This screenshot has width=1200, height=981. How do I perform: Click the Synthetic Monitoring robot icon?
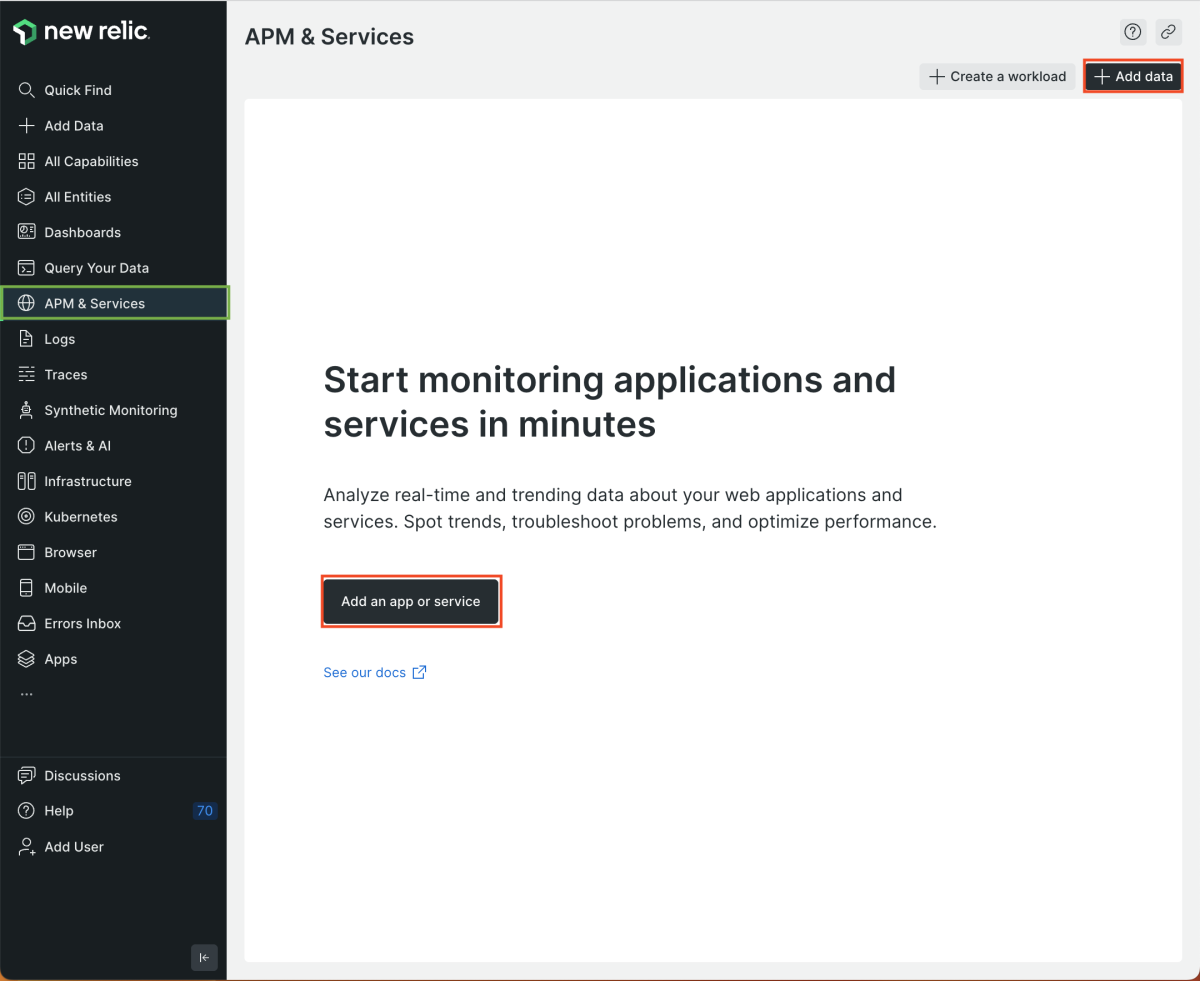point(27,410)
